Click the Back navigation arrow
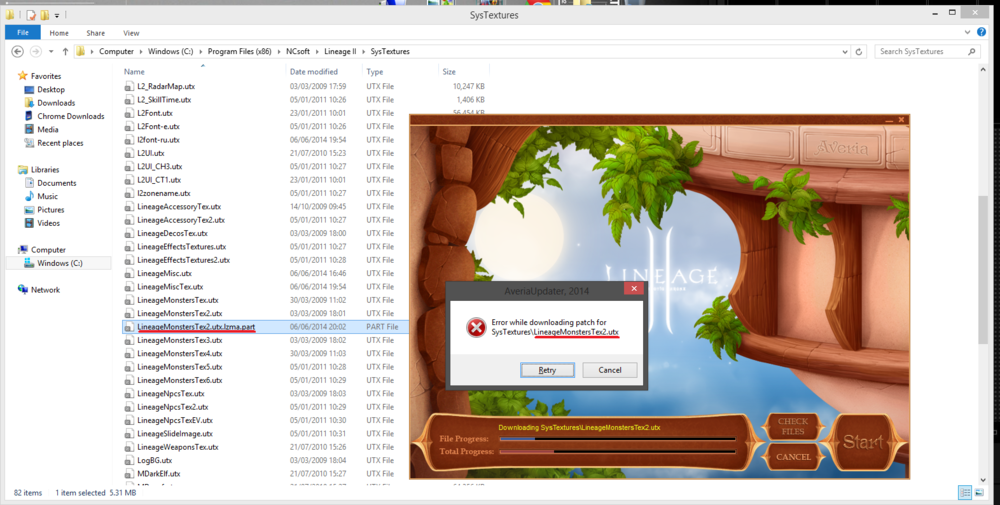Screen dimensions: 1000x505 coord(17,51)
